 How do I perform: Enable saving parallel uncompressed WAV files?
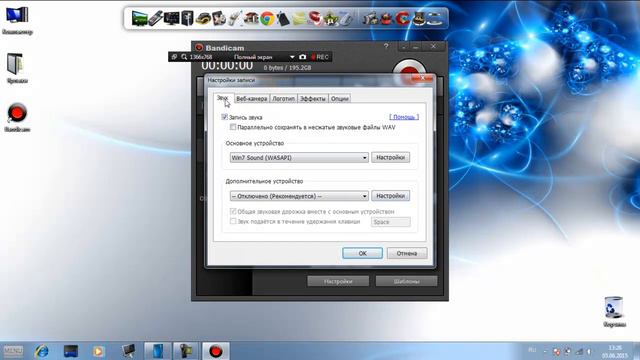click(x=233, y=127)
